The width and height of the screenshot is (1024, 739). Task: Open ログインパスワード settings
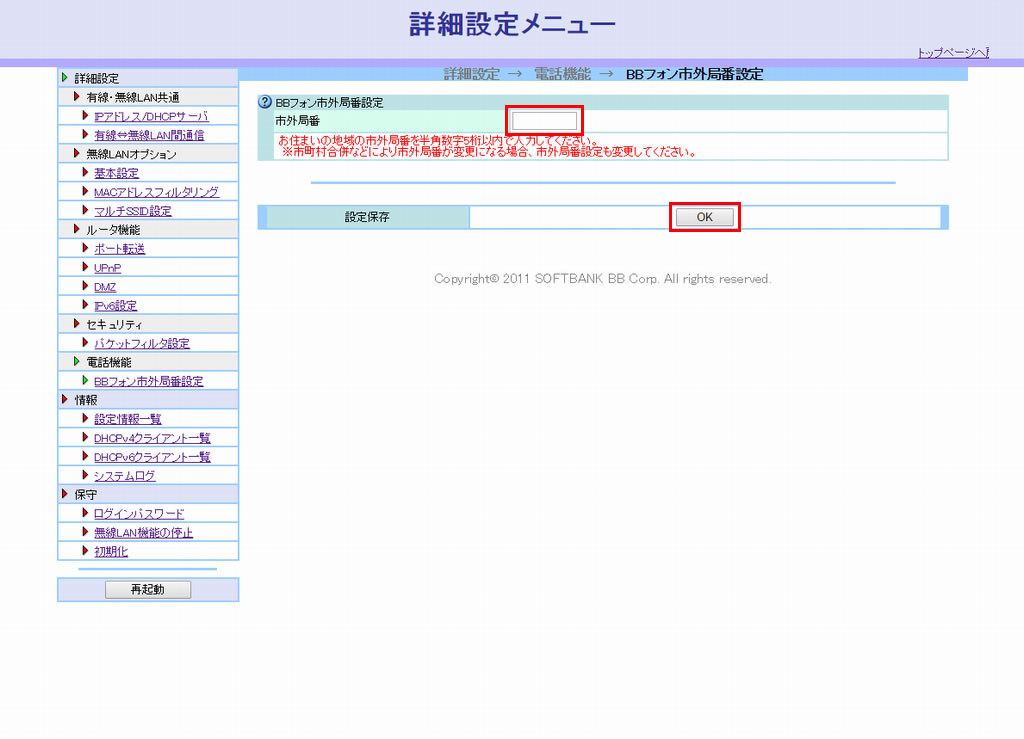point(139,514)
